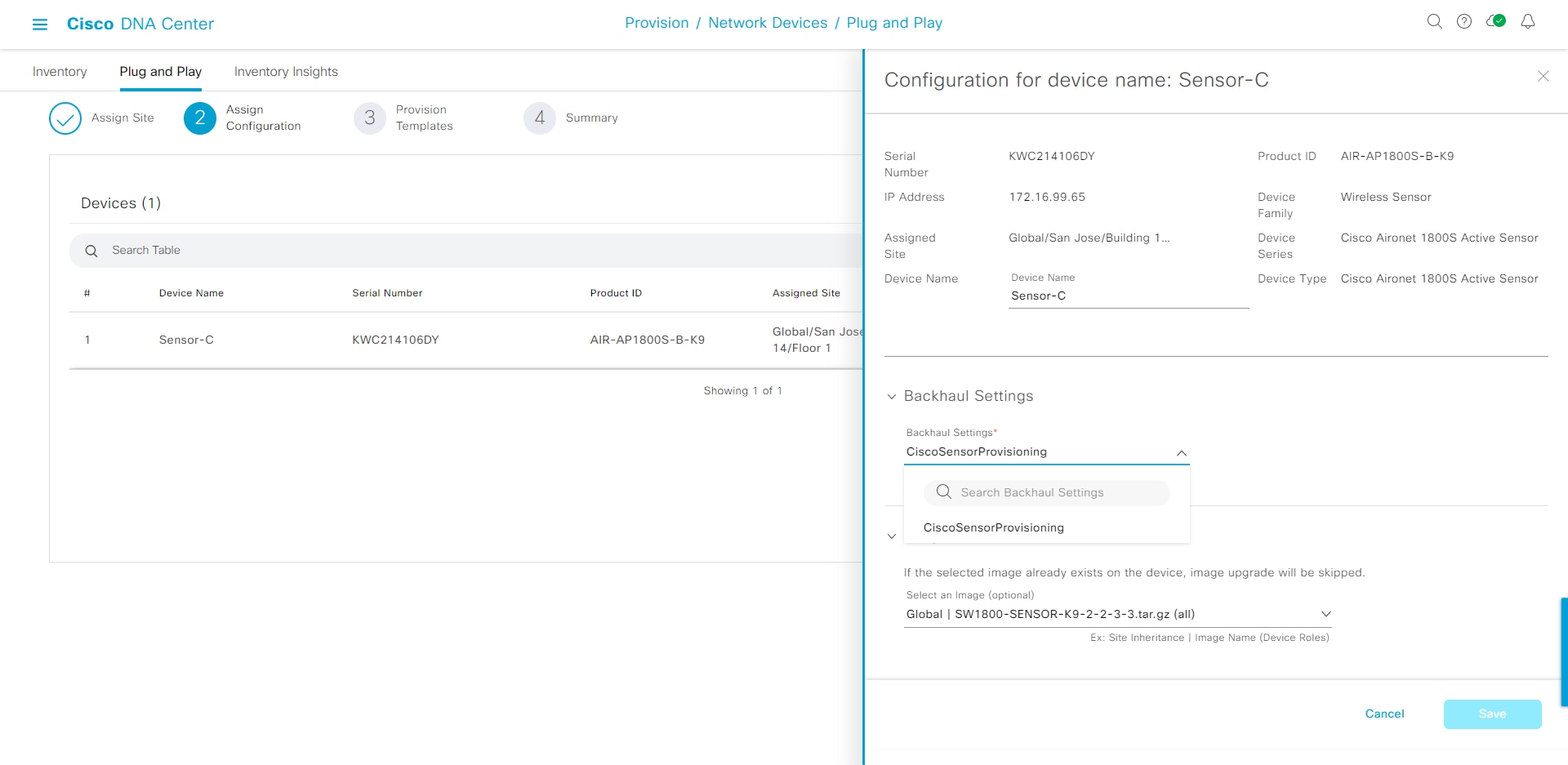Cancel the device configuration

(1384, 714)
